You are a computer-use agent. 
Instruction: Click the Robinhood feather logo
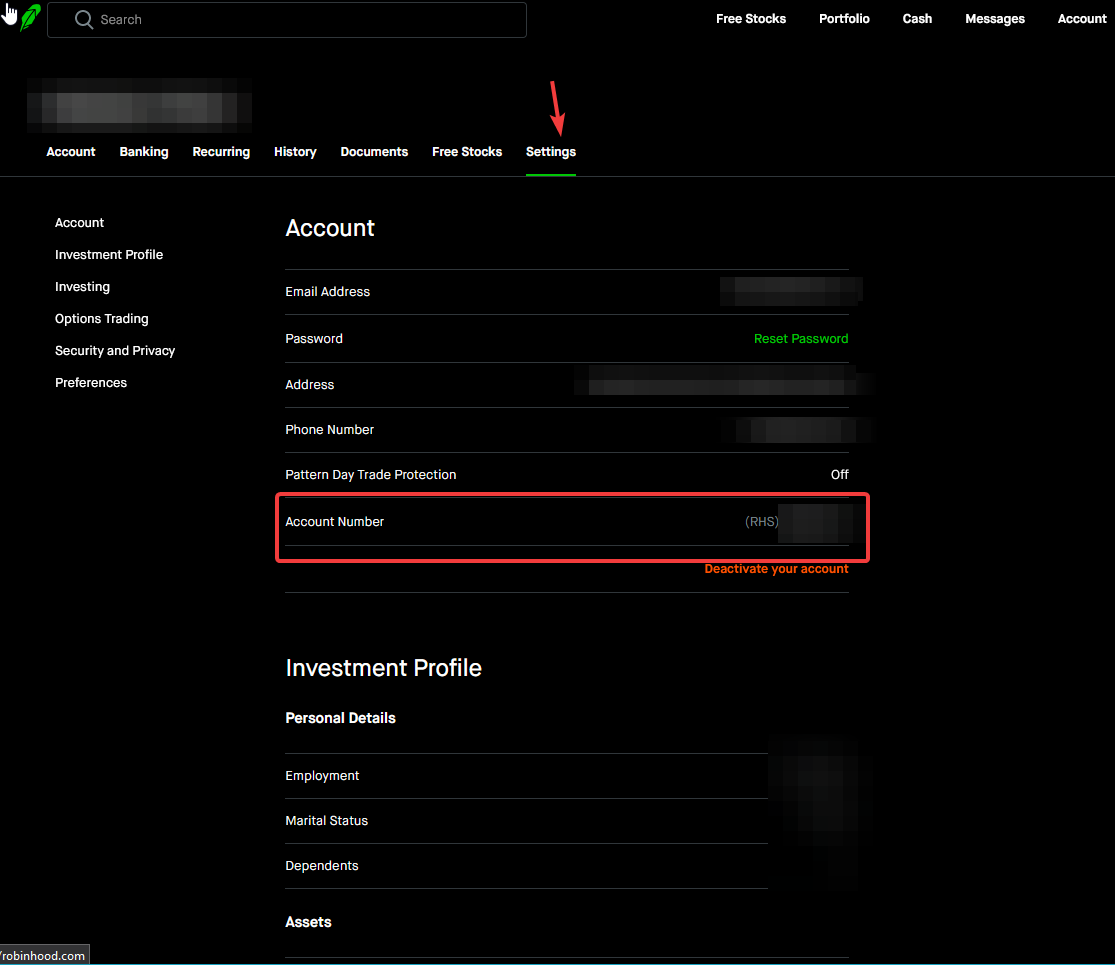pyautogui.click(x=30, y=18)
